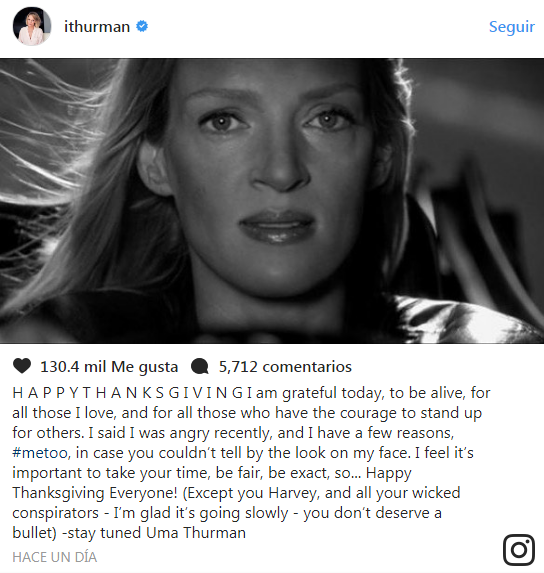Click the spaced HAPPY THANKSGIVING caption opening

[128, 393]
